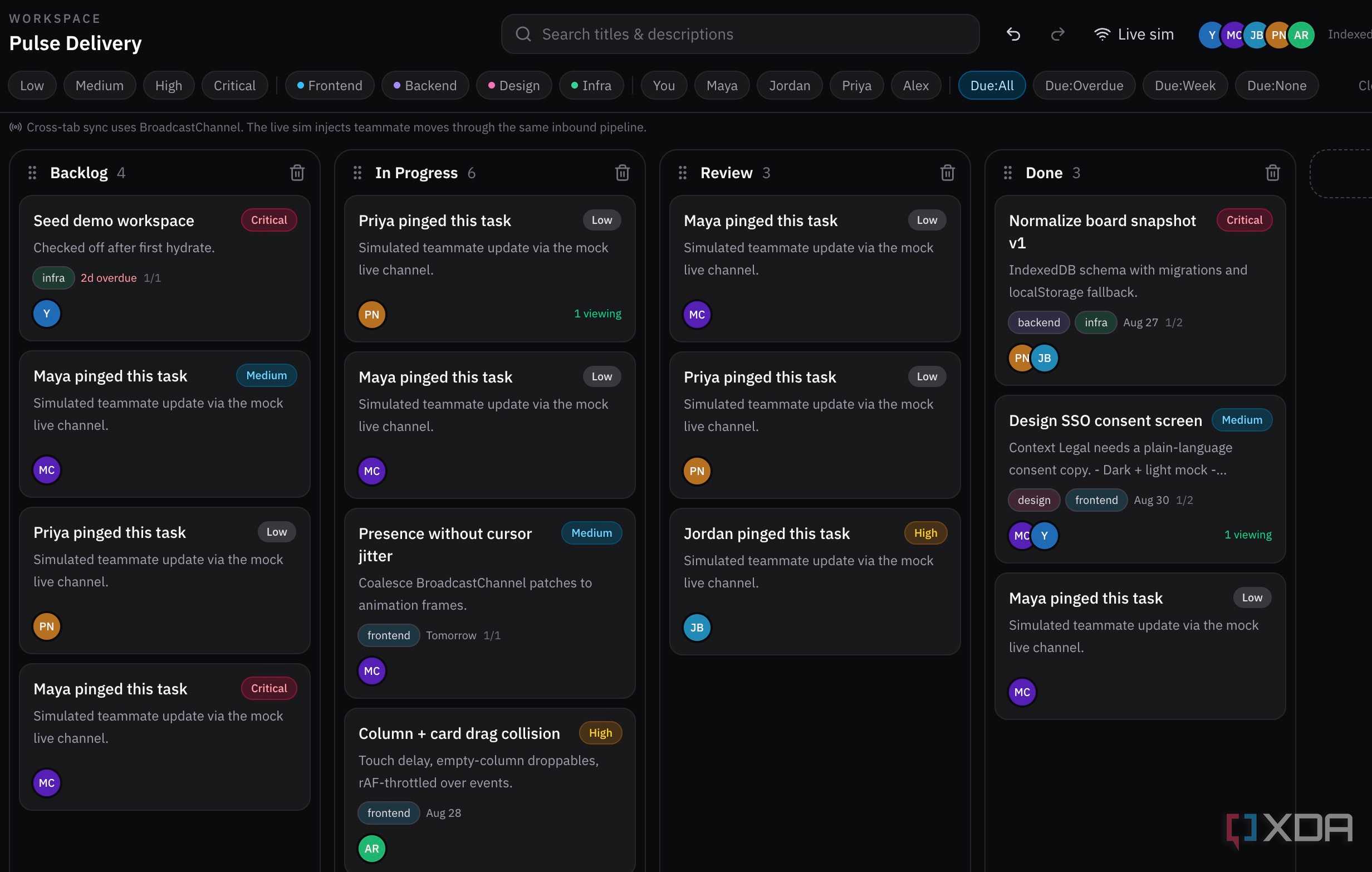Select the Due:Overdue filter
The height and width of the screenshot is (872, 1372).
pyautogui.click(x=1084, y=86)
